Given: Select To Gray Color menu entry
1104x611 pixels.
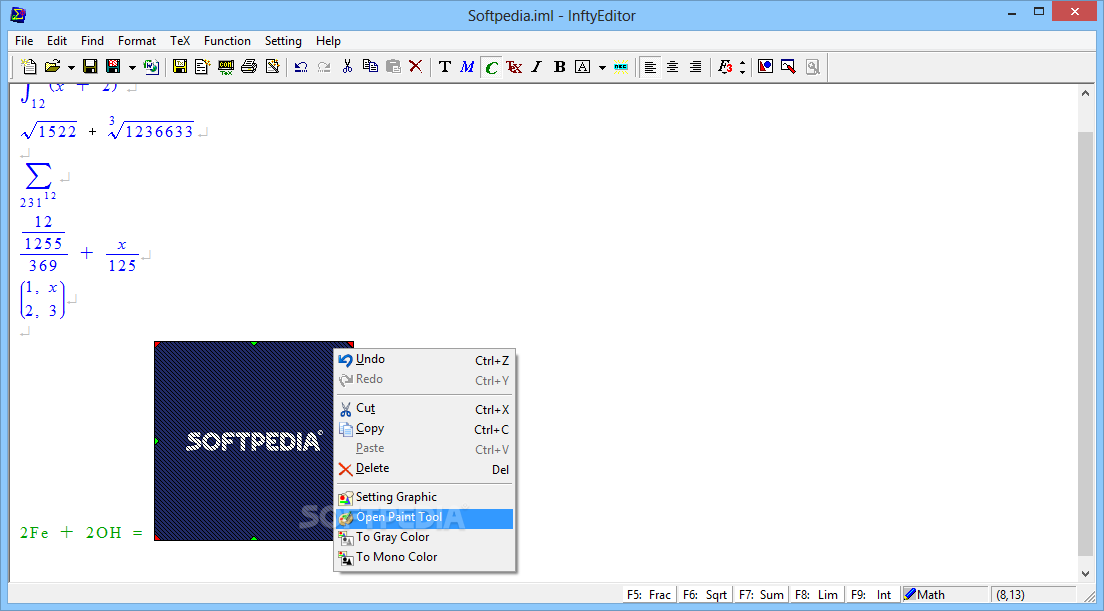Looking at the screenshot, I should [425, 538].
